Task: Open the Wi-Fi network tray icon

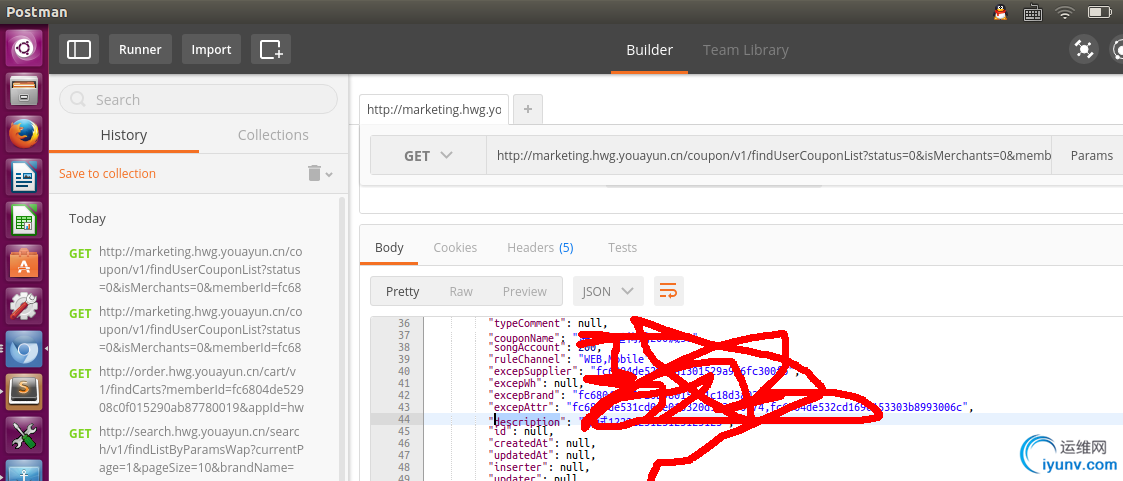Action: [1066, 12]
